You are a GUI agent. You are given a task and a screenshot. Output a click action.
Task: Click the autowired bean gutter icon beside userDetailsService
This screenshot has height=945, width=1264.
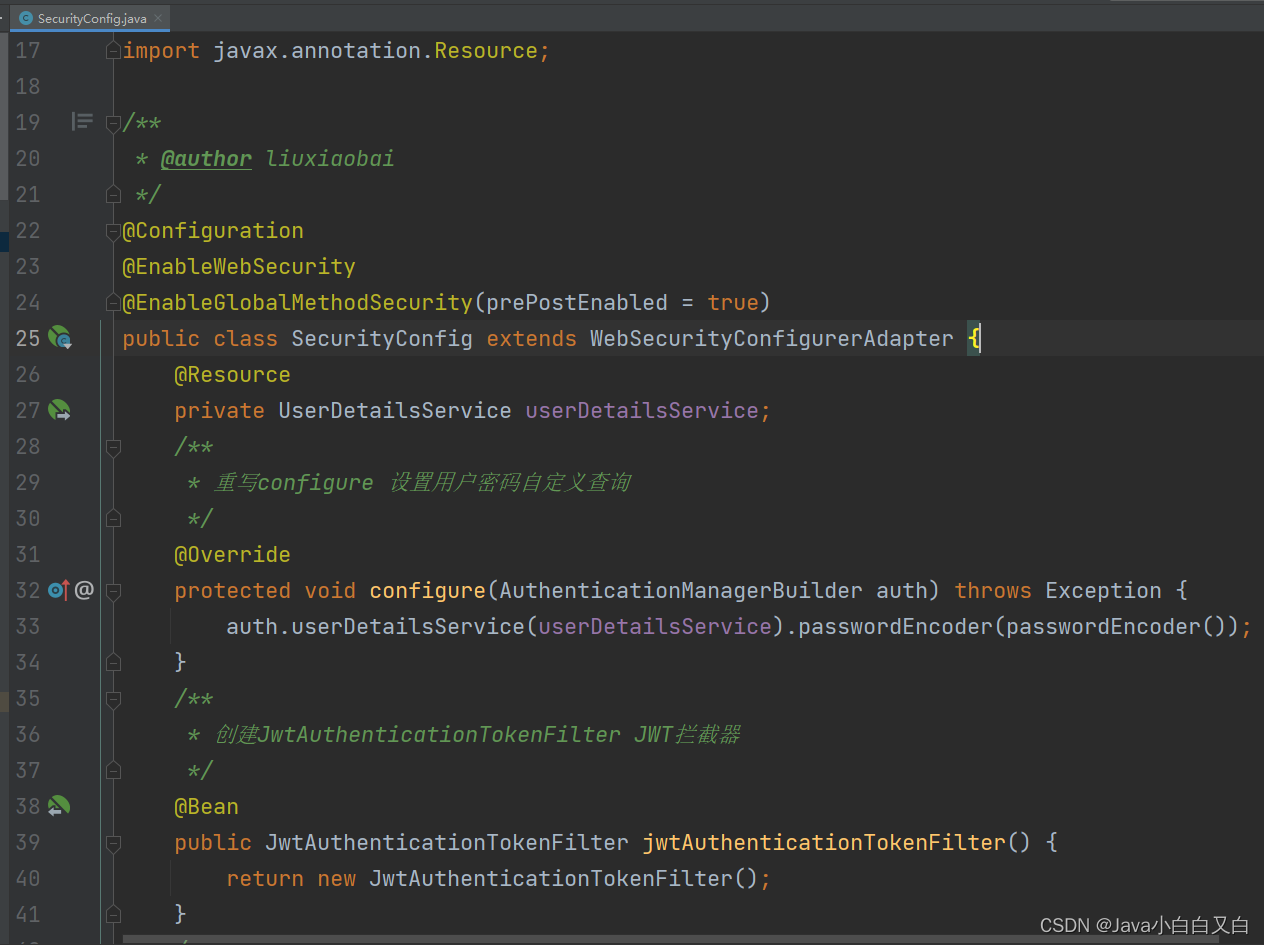pyautogui.click(x=60, y=410)
